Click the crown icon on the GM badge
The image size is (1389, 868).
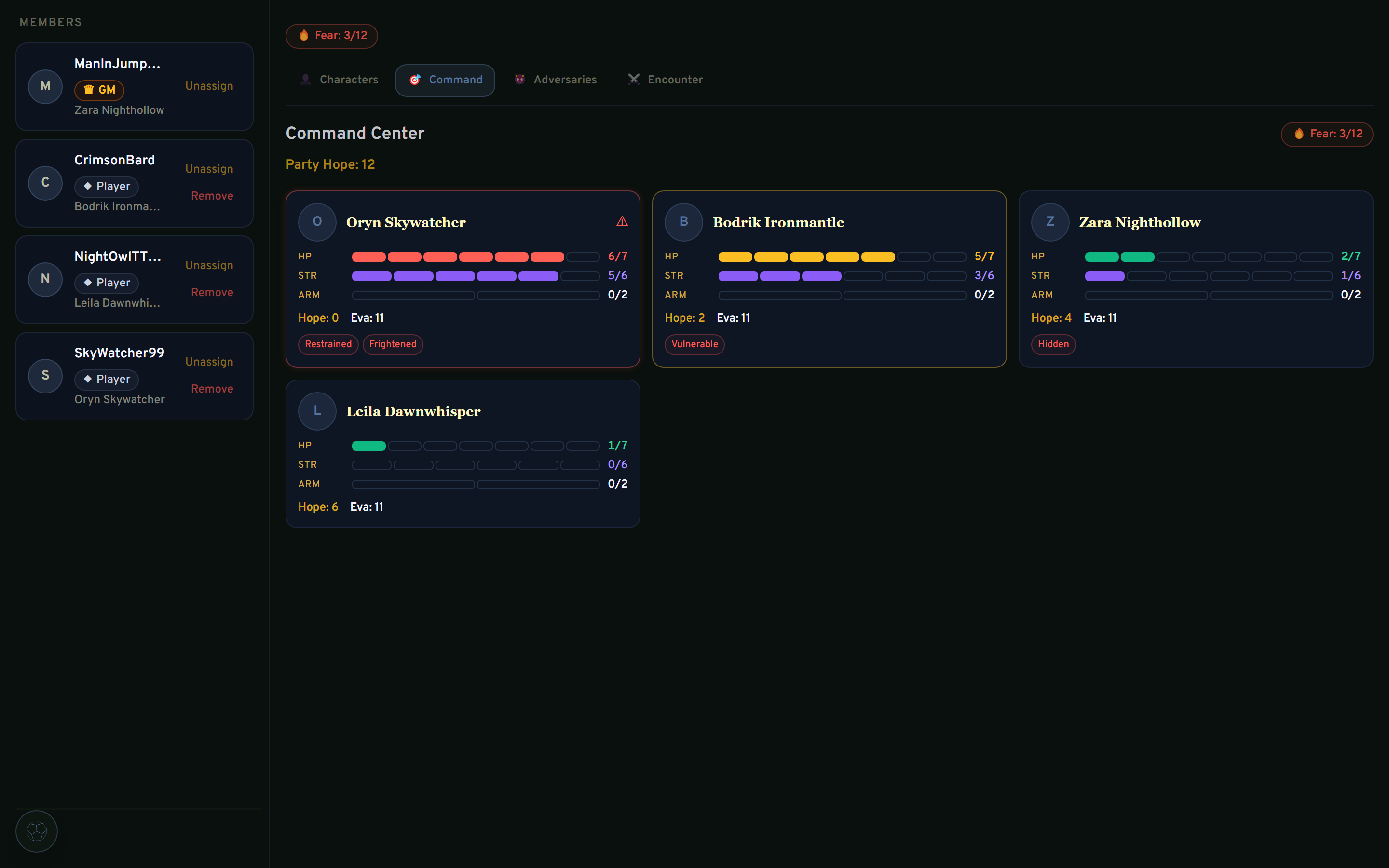[x=89, y=90]
